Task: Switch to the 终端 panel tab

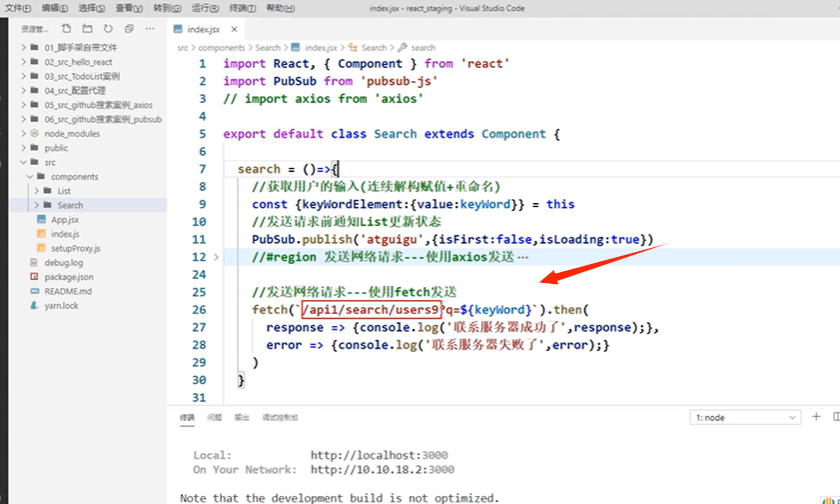Action: click(x=187, y=417)
